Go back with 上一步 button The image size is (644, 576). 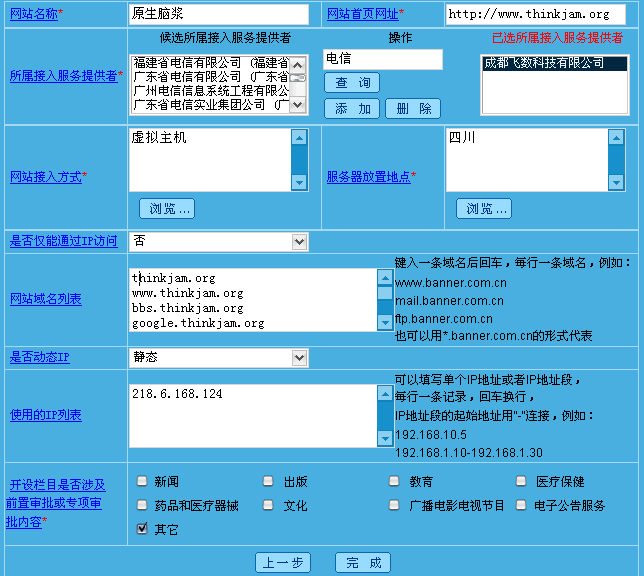(283, 563)
